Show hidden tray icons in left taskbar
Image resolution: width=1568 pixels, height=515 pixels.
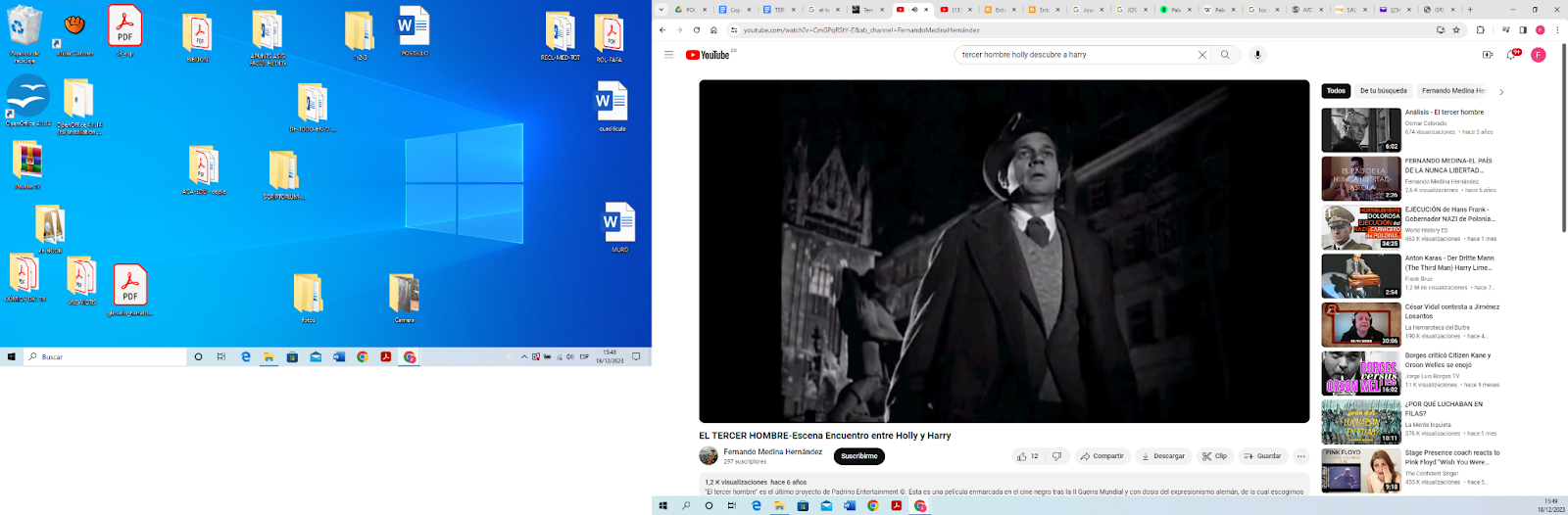tap(523, 357)
